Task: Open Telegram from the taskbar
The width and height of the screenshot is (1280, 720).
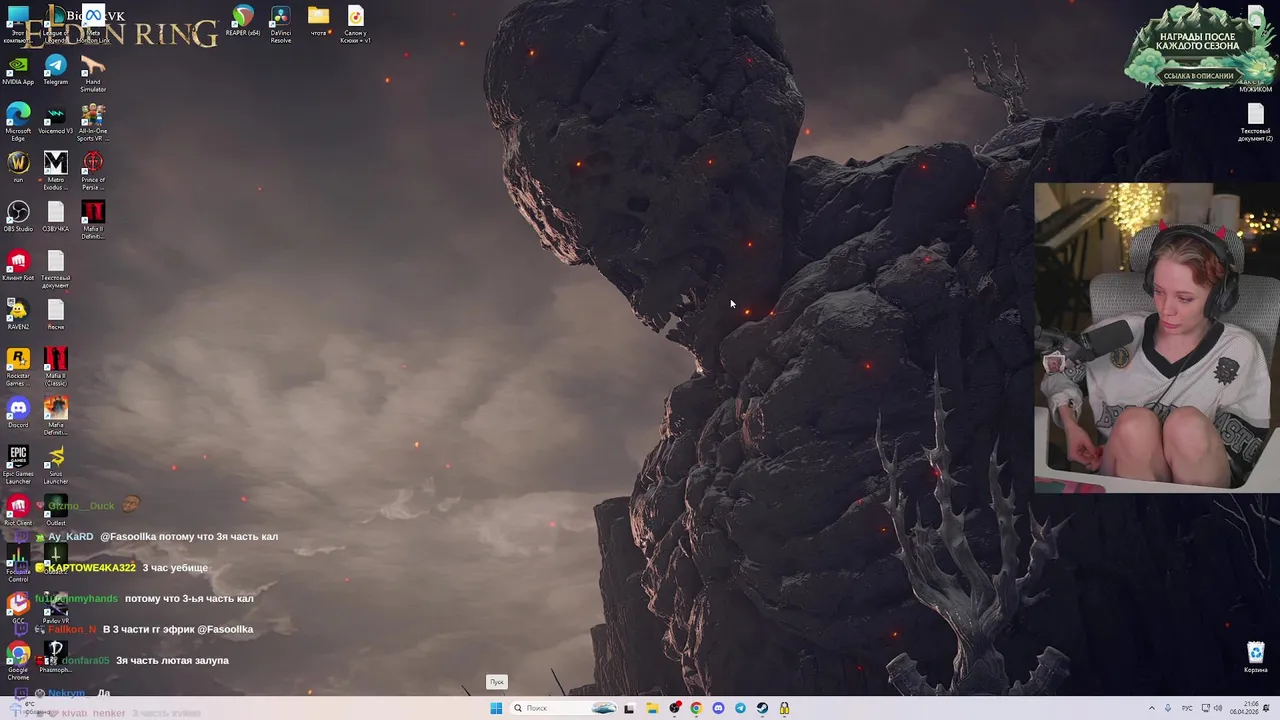Action: click(740, 708)
